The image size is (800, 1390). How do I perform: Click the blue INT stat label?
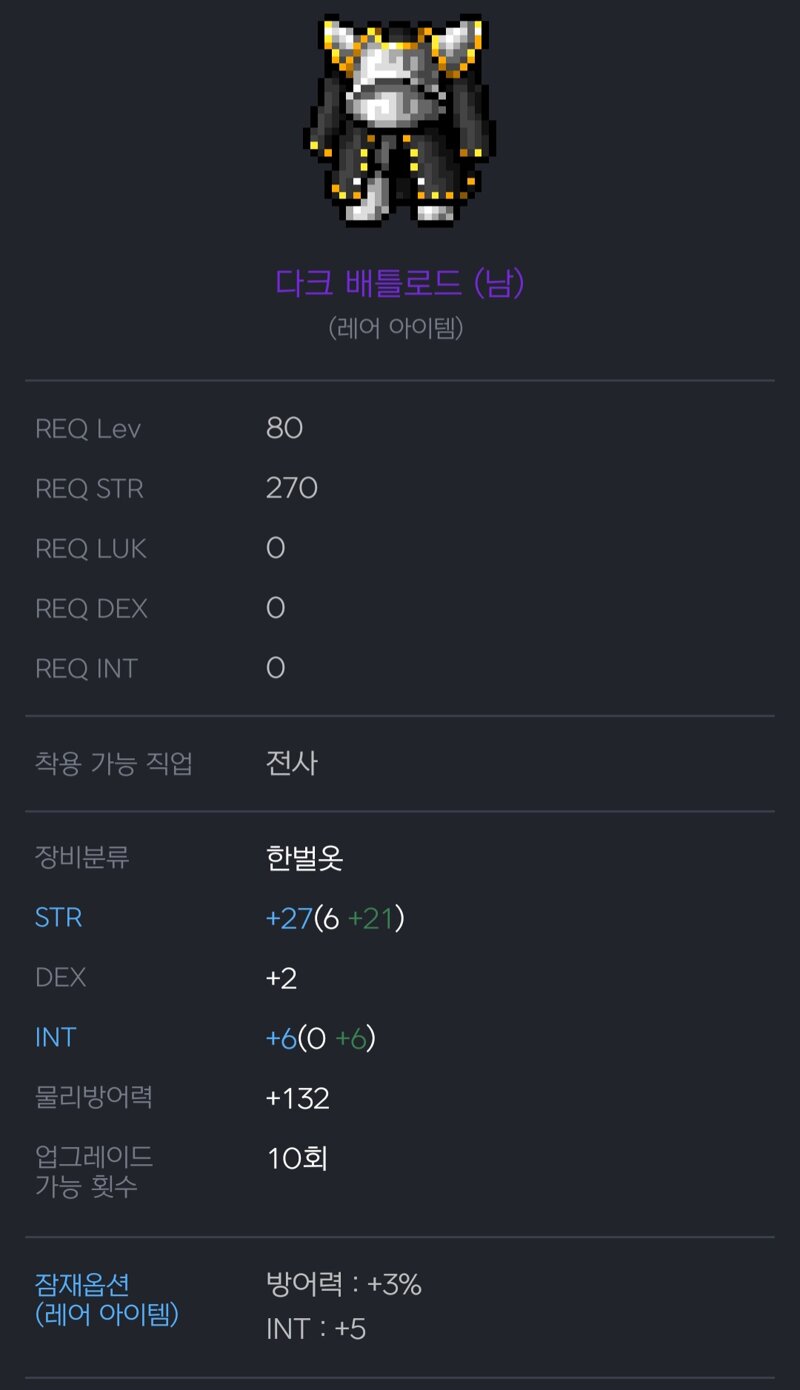(55, 1038)
